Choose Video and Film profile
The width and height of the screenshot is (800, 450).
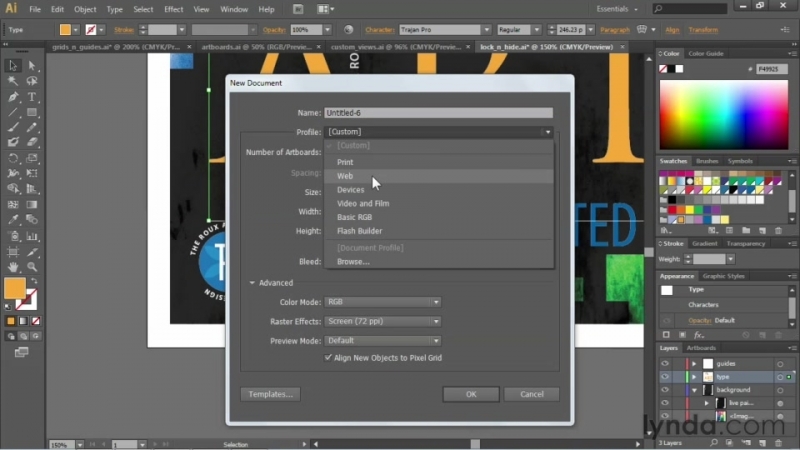439,204
